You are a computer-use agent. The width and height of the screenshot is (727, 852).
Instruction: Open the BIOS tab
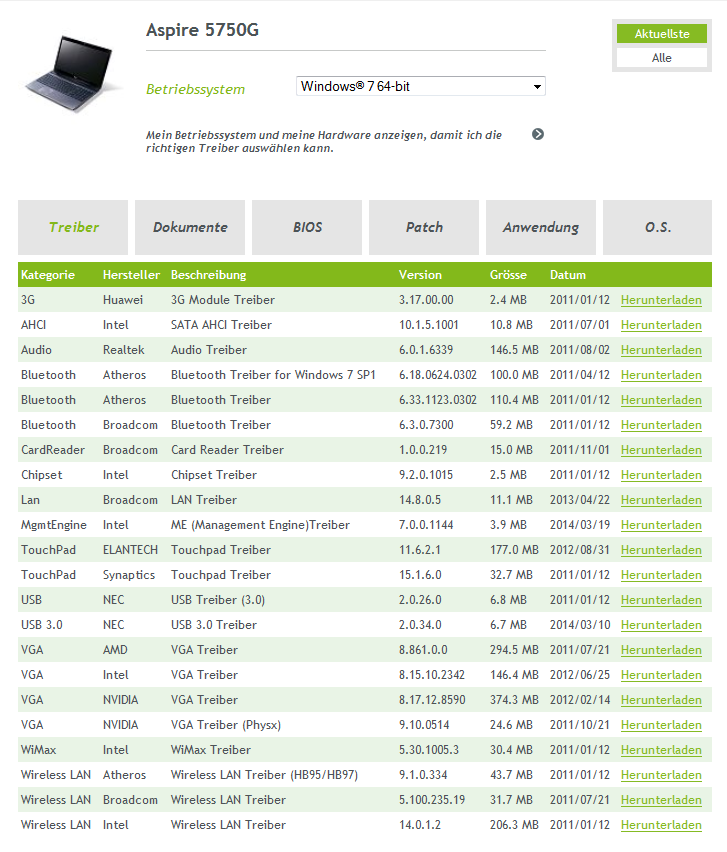pos(307,227)
